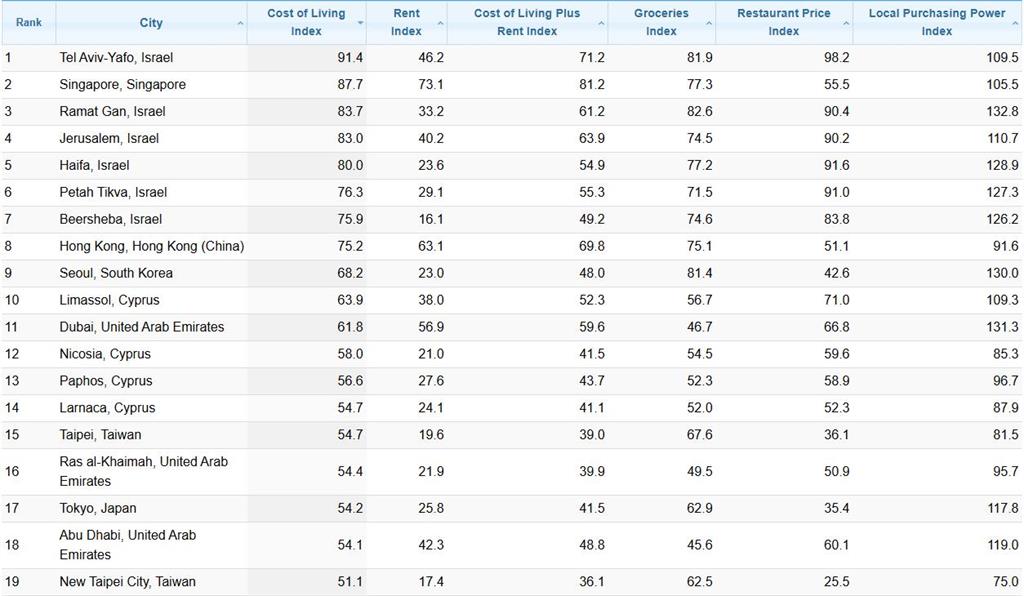Click the Groceries Index sort arrow
Viewport: 1024px width, 596px height.
coord(709,23)
